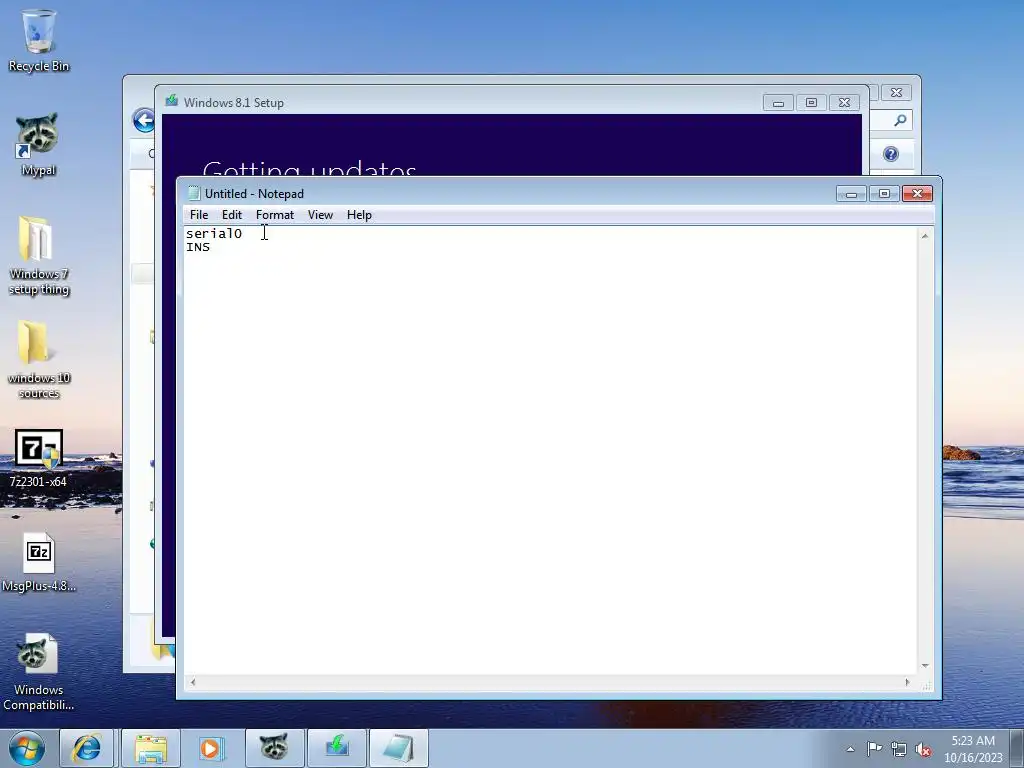Switch to Notepad taskbar button
The image size is (1024, 768).
pos(399,748)
